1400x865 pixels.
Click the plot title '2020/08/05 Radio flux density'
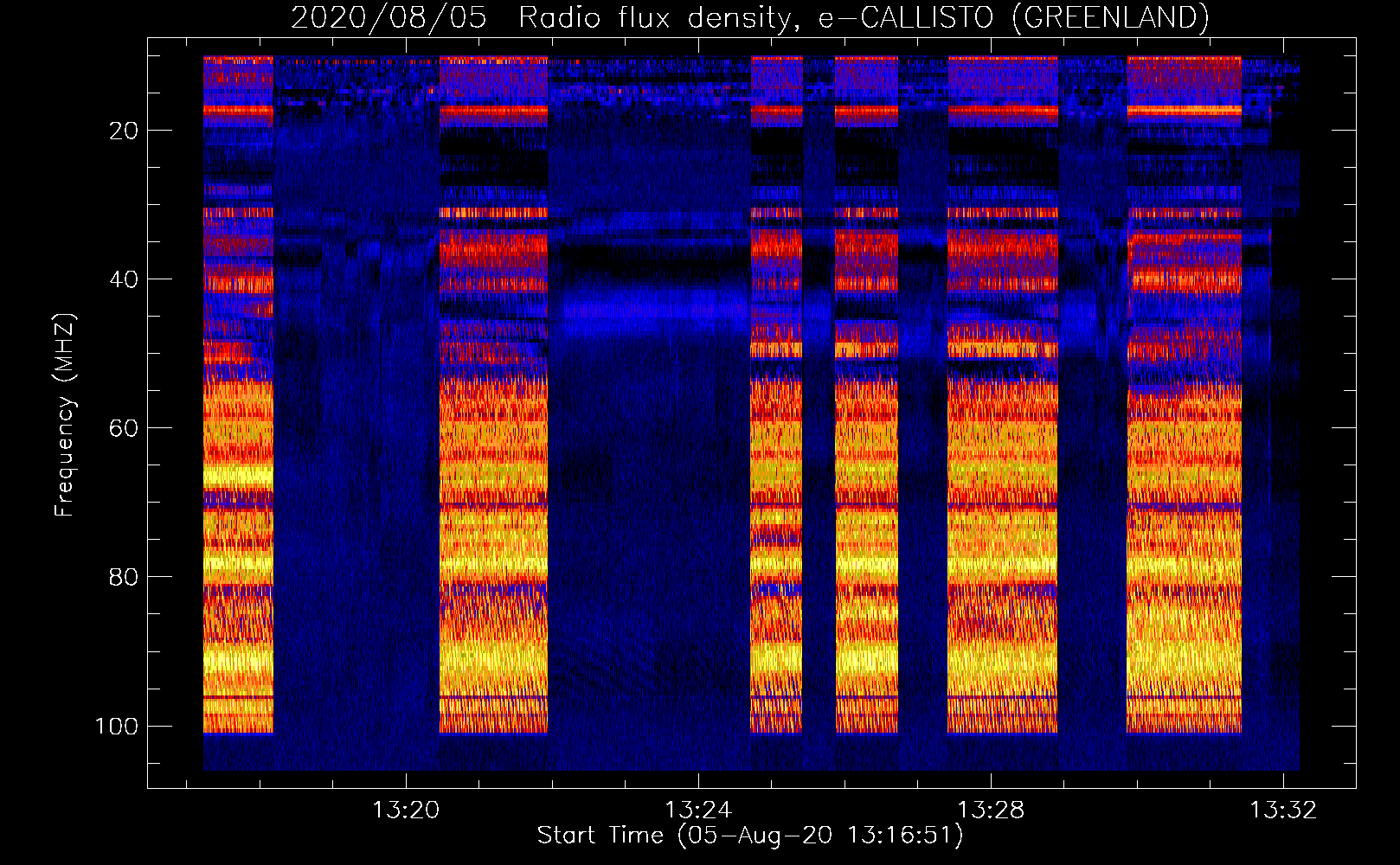pyautogui.click(x=749, y=17)
